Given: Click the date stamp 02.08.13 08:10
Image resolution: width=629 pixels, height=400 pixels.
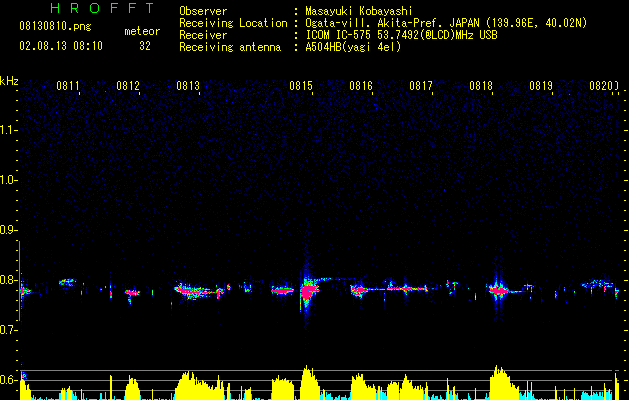Looking at the screenshot, I should tap(61, 46).
